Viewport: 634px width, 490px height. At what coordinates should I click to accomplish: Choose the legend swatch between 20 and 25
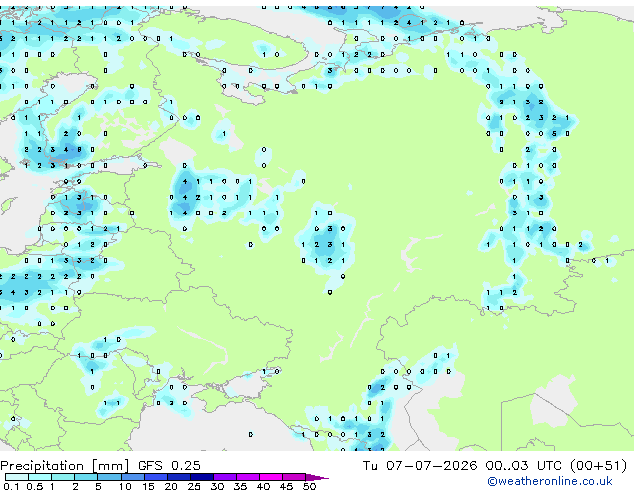click(179, 477)
